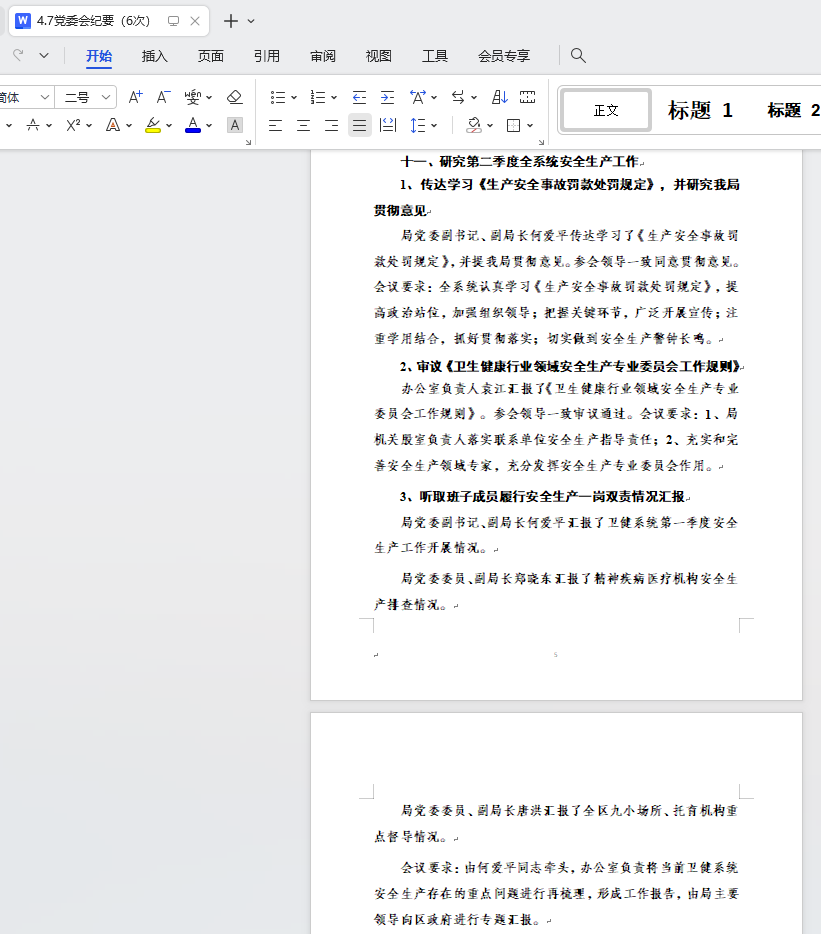Open the Chinese text layout tool

point(418,97)
